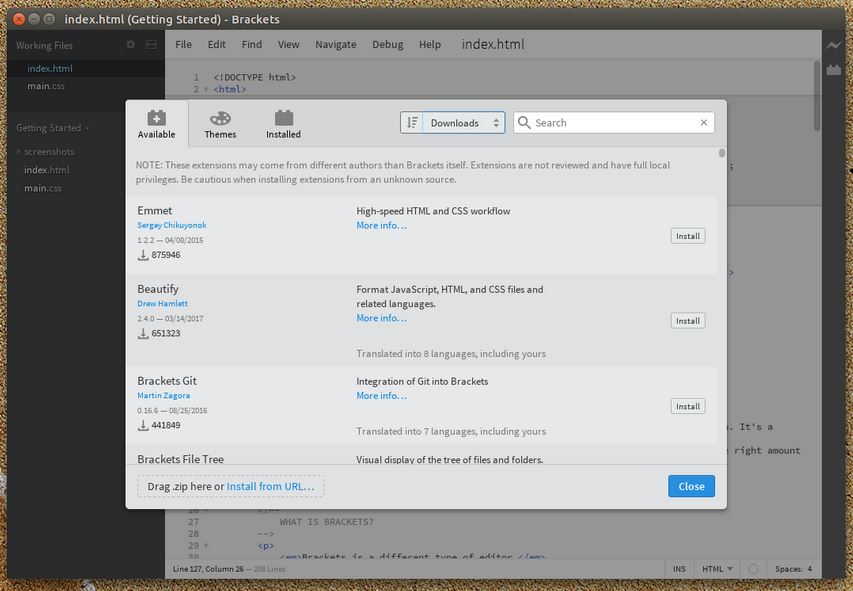Open the Navigate menu
The width and height of the screenshot is (853, 591).
(x=336, y=45)
